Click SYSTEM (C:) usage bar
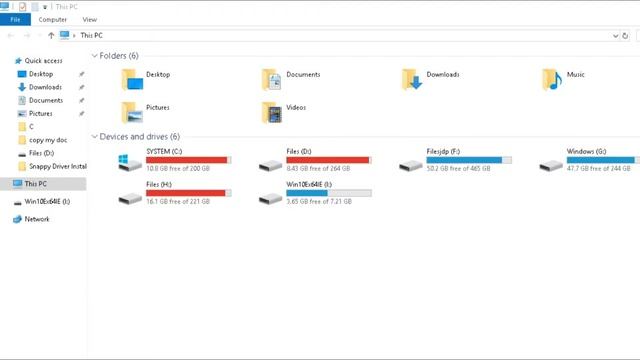This screenshot has height=360, width=640. pyautogui.click(x=189, y=160)
